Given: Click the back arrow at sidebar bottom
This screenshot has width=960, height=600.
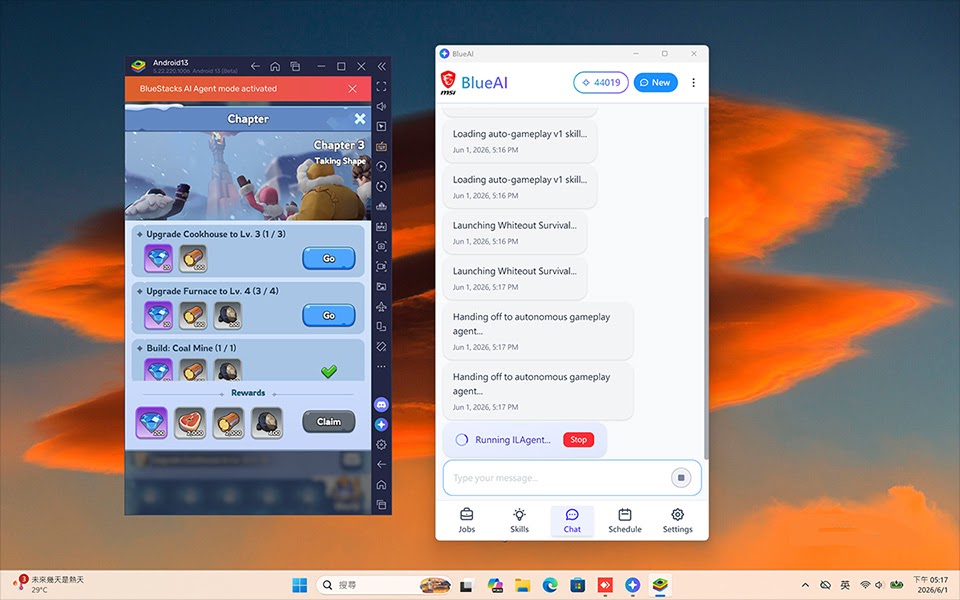Looking at the screenshot, I should [381, 464].
